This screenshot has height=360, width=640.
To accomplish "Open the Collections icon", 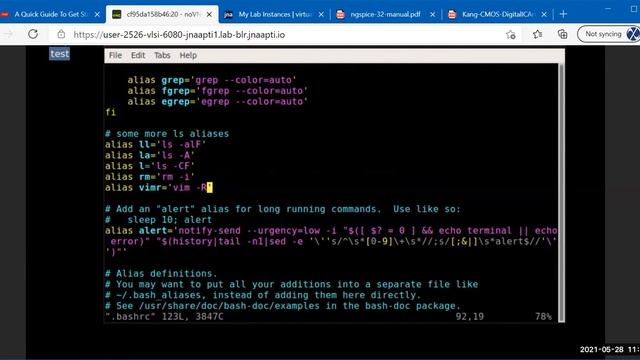I will (562, 34).
